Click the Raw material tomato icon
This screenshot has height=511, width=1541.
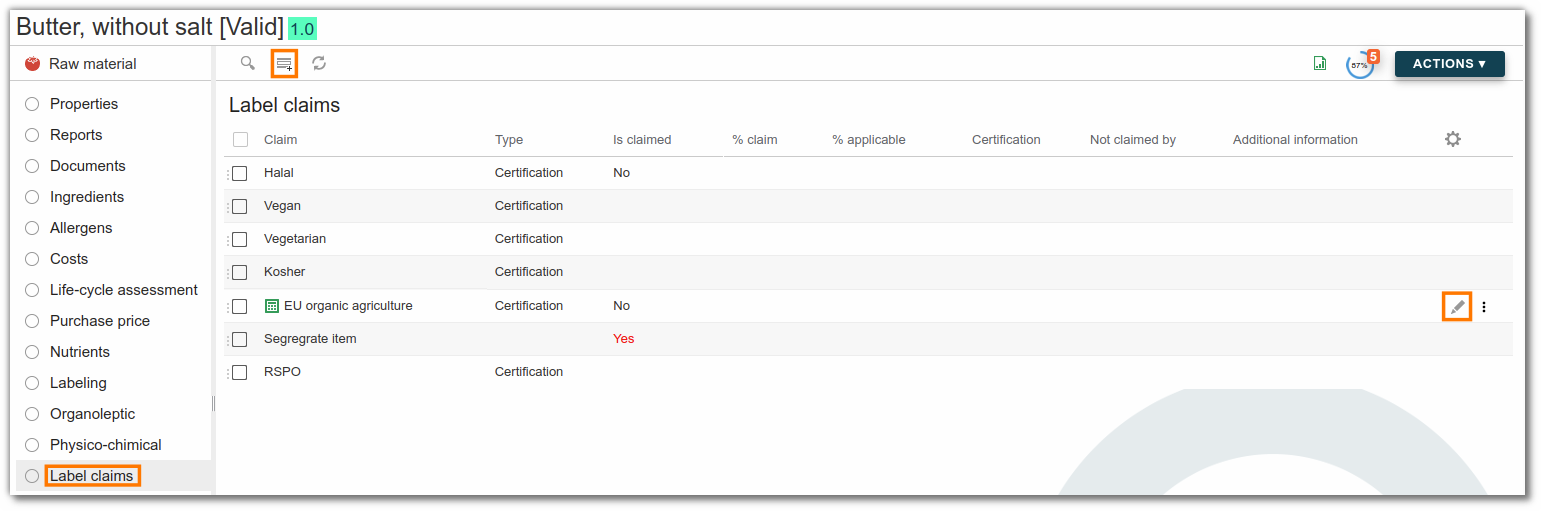(33, 64)
